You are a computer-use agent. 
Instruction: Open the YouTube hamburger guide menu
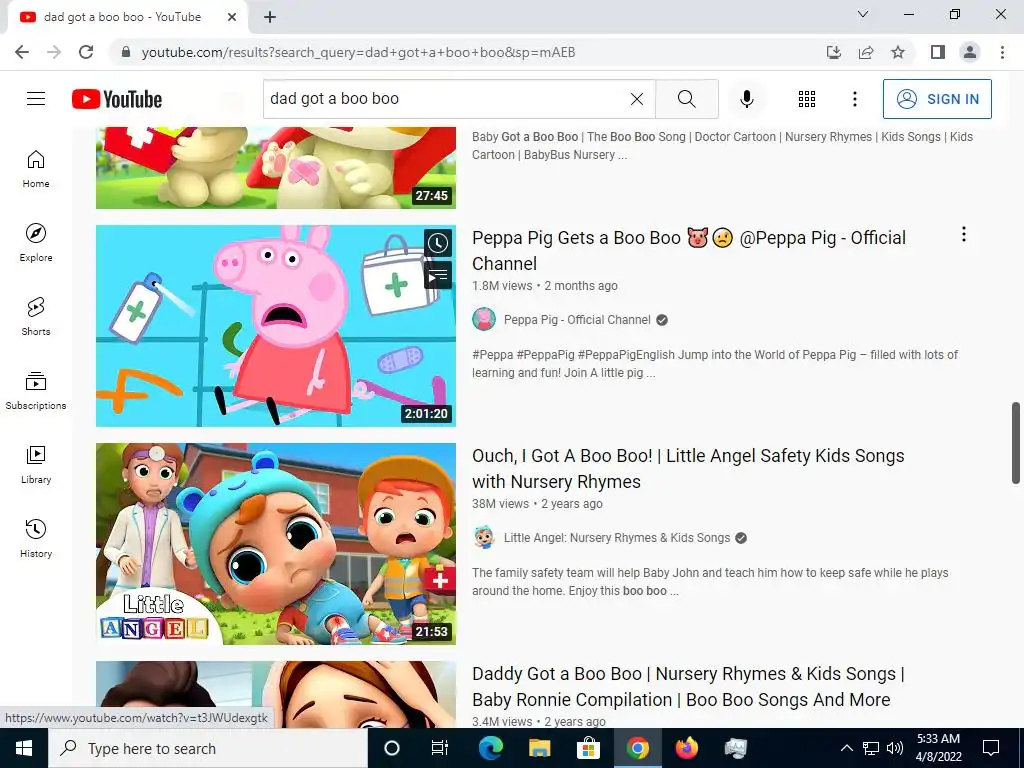coord(36,99)
